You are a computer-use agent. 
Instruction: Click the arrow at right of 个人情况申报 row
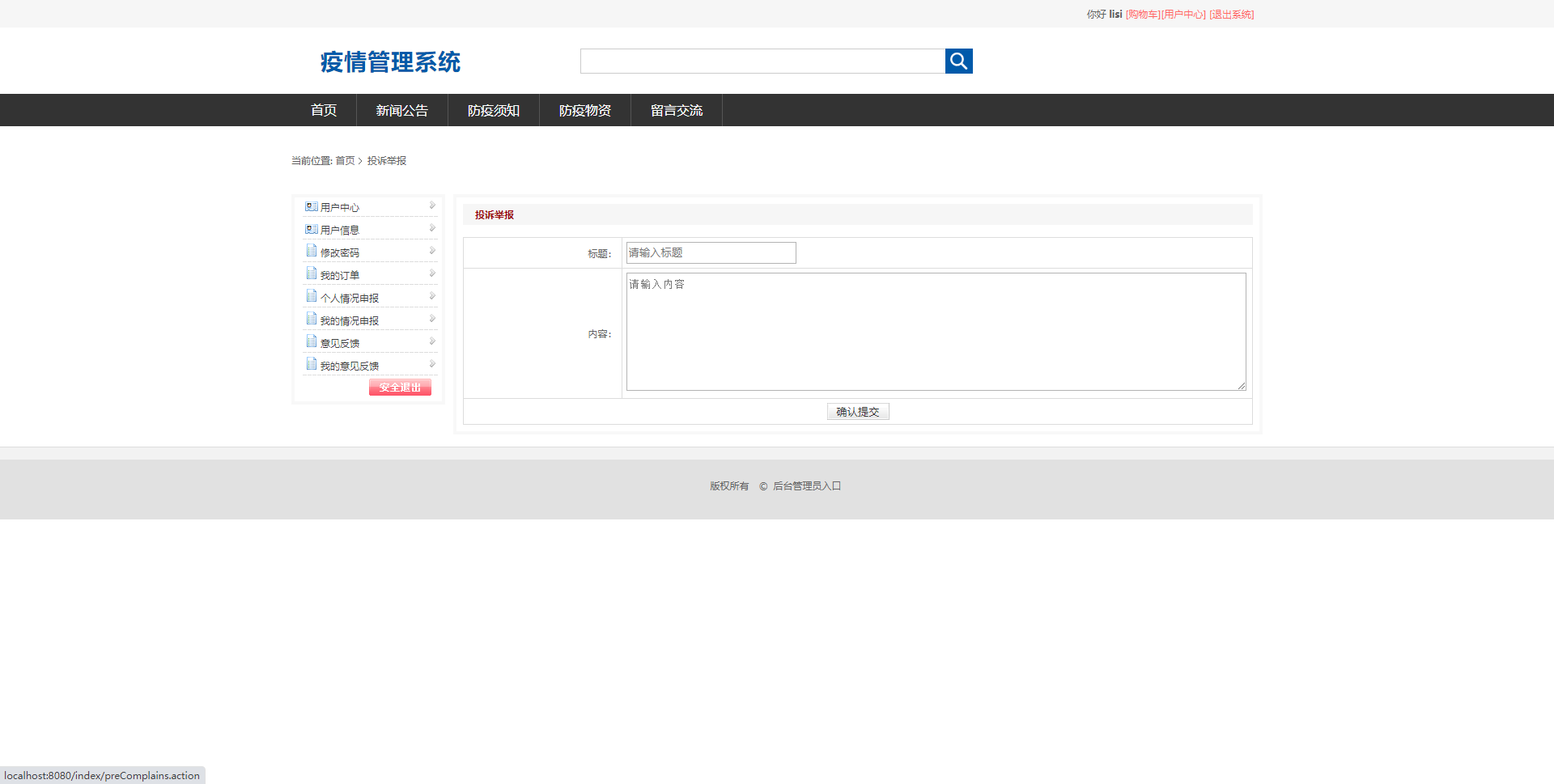[432, 296]
